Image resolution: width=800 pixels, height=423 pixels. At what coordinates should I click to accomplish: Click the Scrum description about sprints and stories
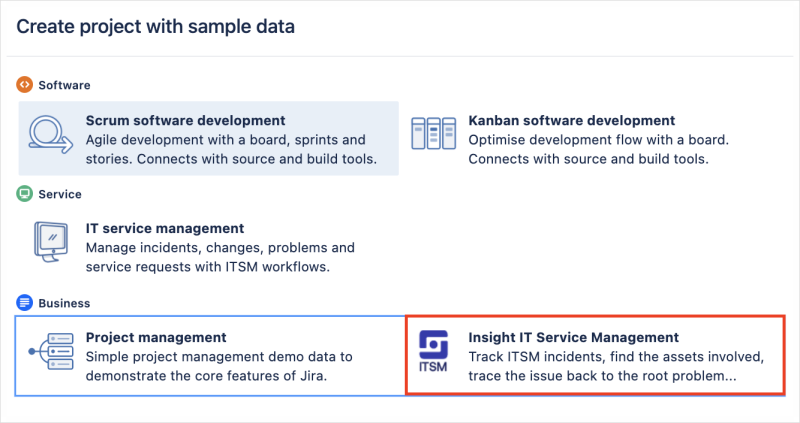(231, 149)
